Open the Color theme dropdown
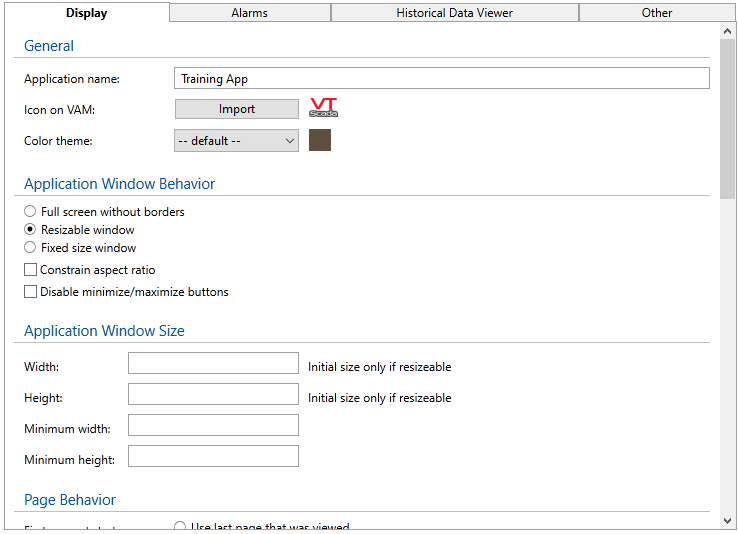This screenshot has height=534, width=738. [x=236, y=141]
